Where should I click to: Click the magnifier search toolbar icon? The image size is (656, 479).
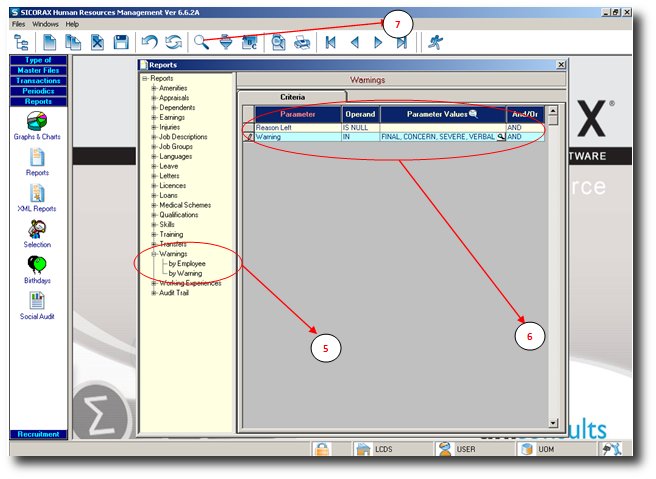tap(201, 42)
